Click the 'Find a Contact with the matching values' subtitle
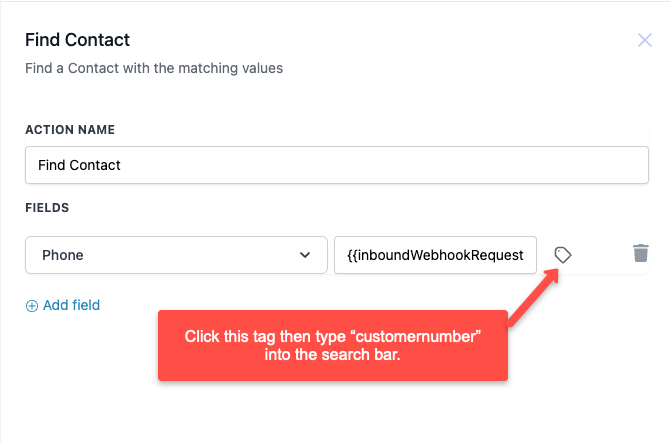 click(x=154, y=68)
